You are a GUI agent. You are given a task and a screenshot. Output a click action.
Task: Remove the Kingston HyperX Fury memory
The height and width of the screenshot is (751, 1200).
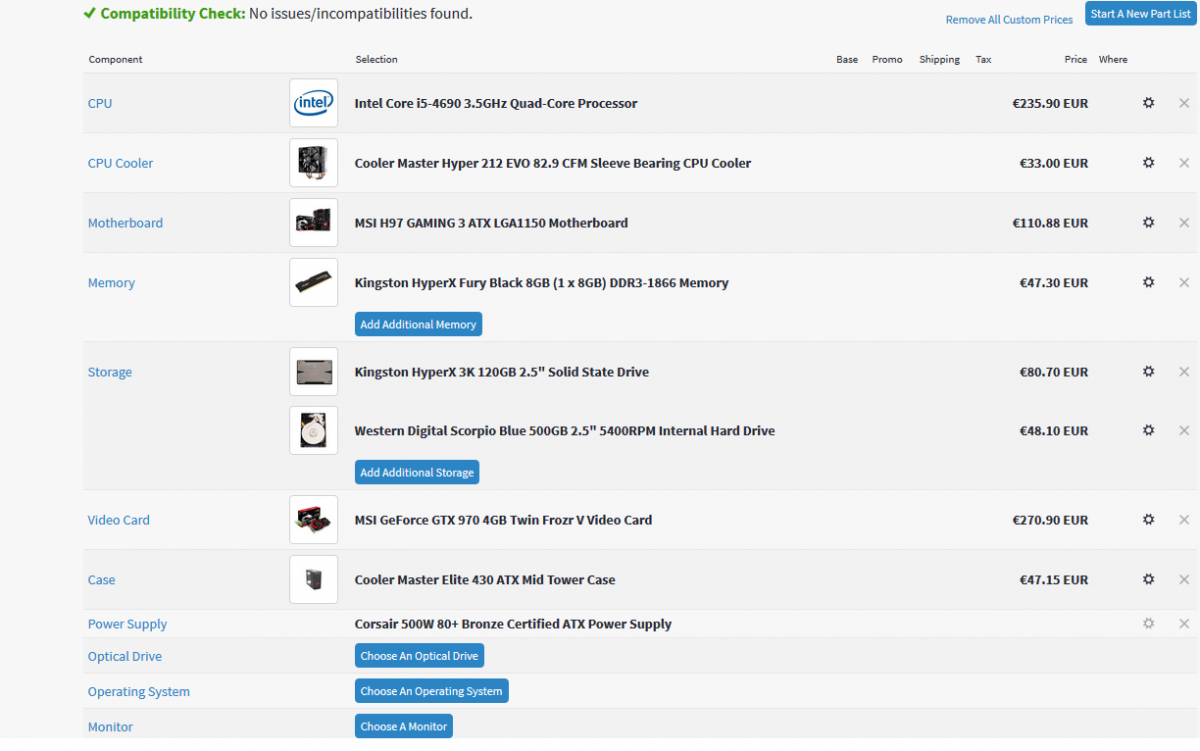coord(1184,283)
